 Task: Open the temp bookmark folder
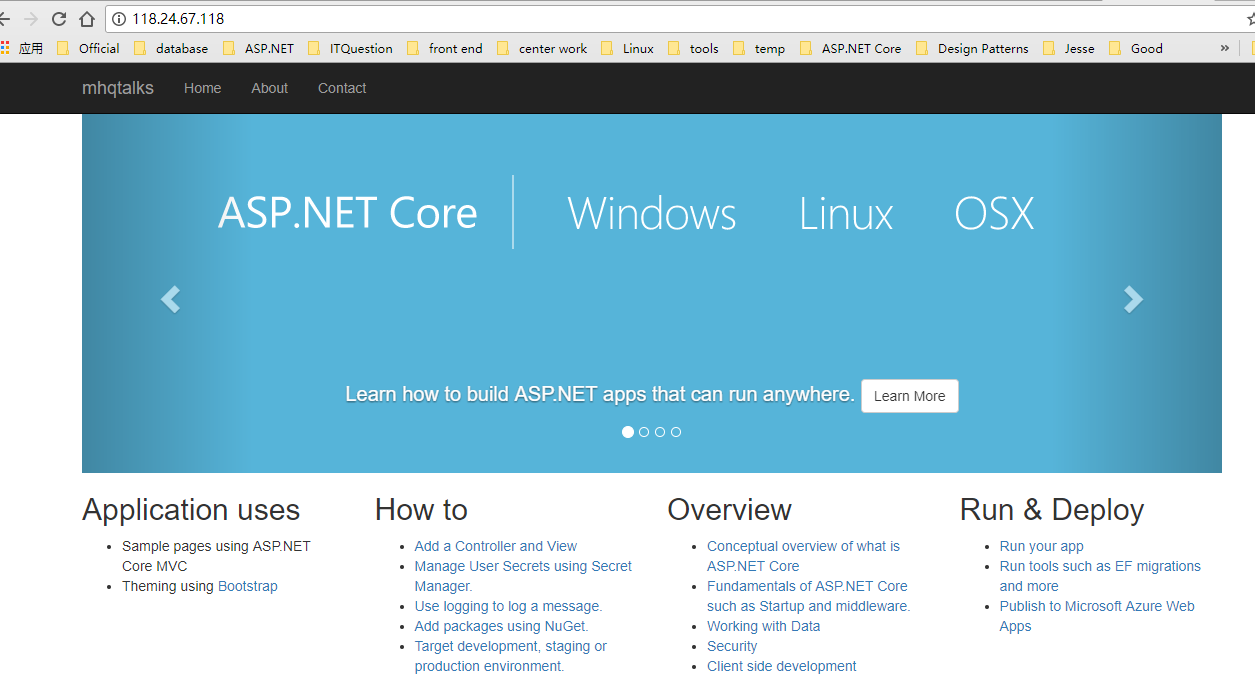(759, 48)
